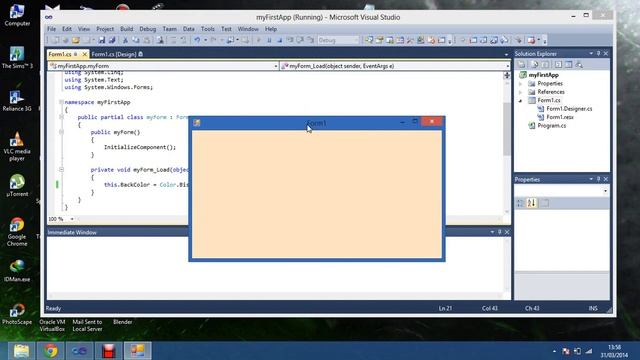Stop debugging with the Stop icon
Image resolution: width=640 pixels, height=360 pixels.
[x=280, y=40]
